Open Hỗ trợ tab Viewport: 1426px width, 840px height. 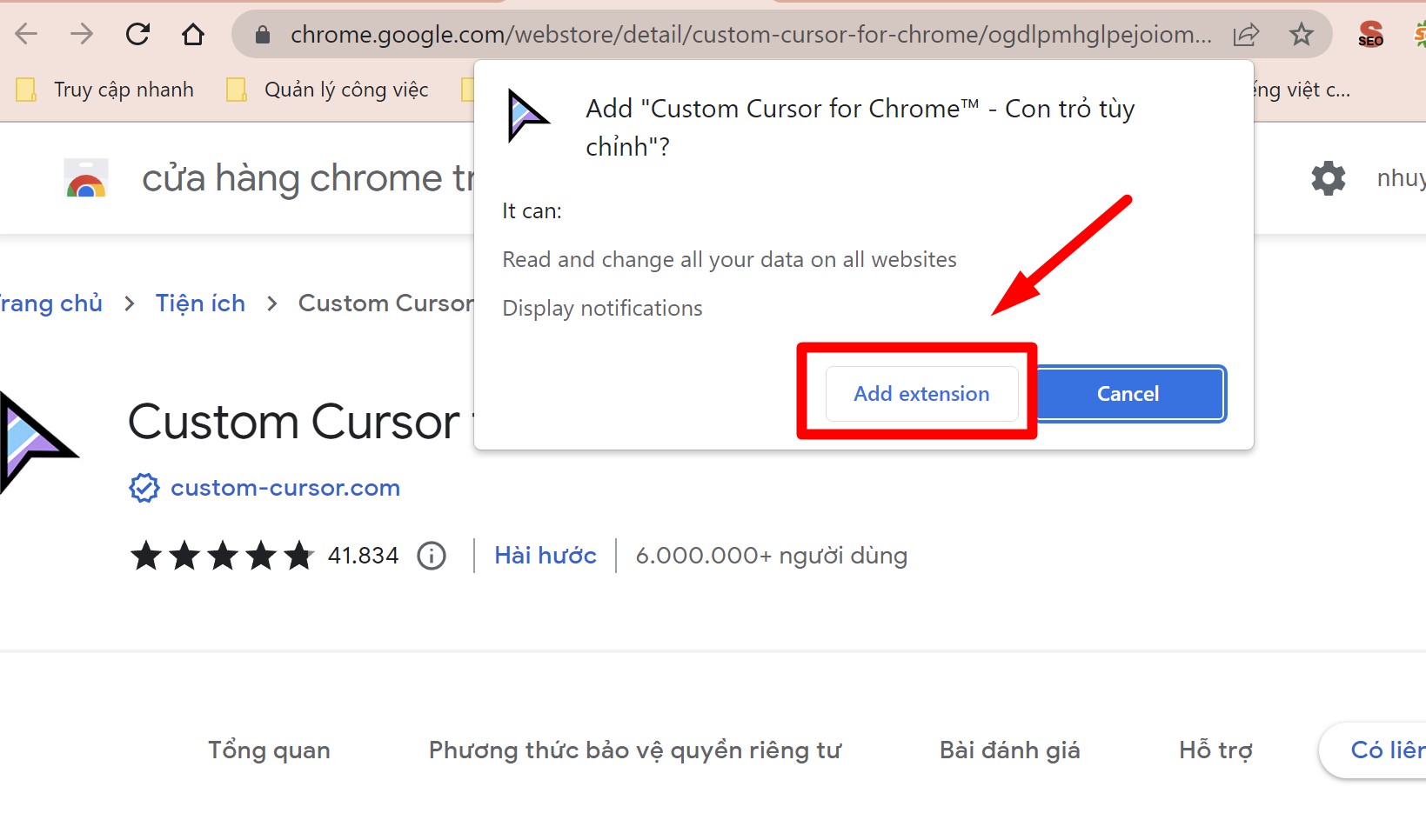[1215, 750]
